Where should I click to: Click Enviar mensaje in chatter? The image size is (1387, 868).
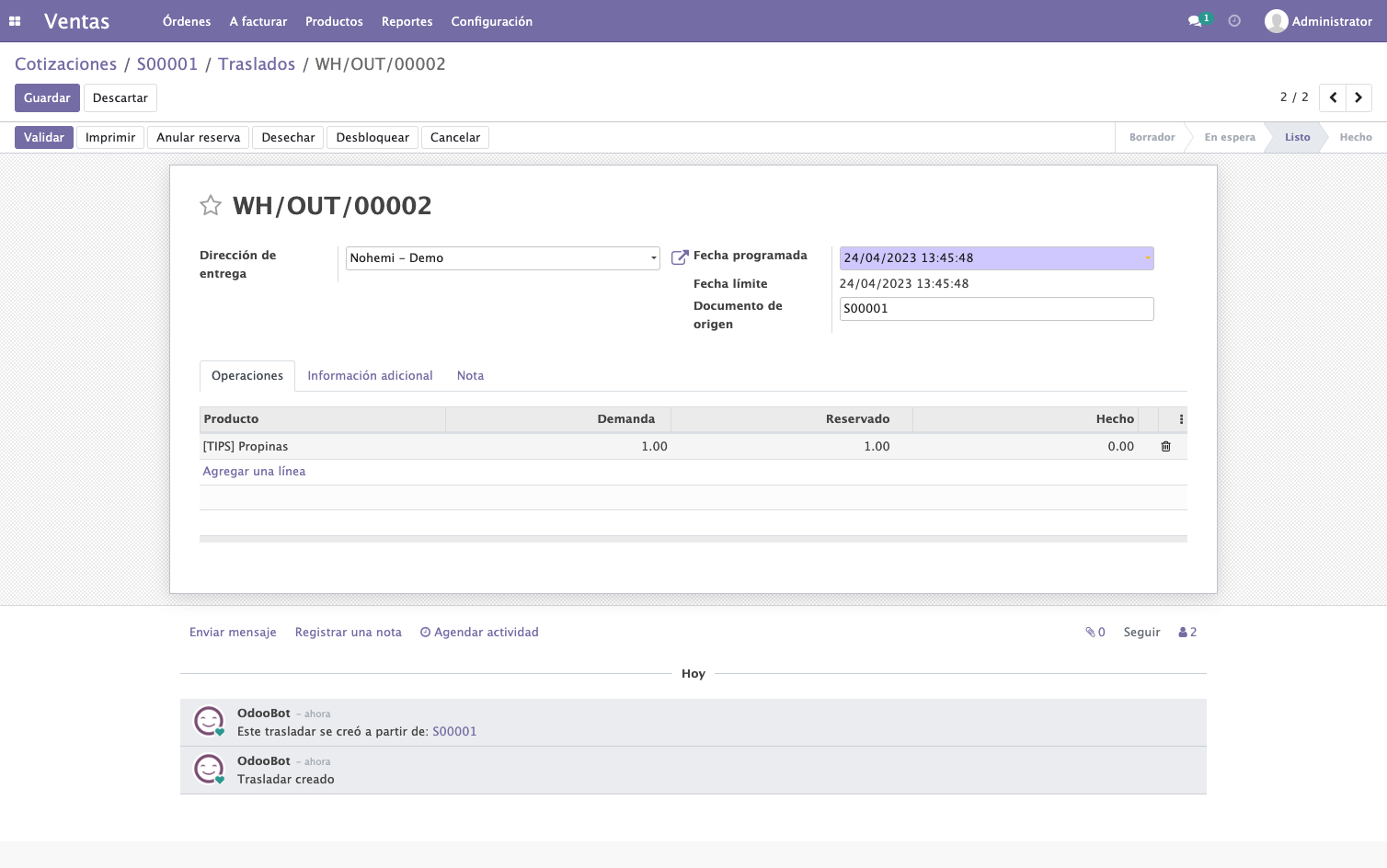click(233, 633)
